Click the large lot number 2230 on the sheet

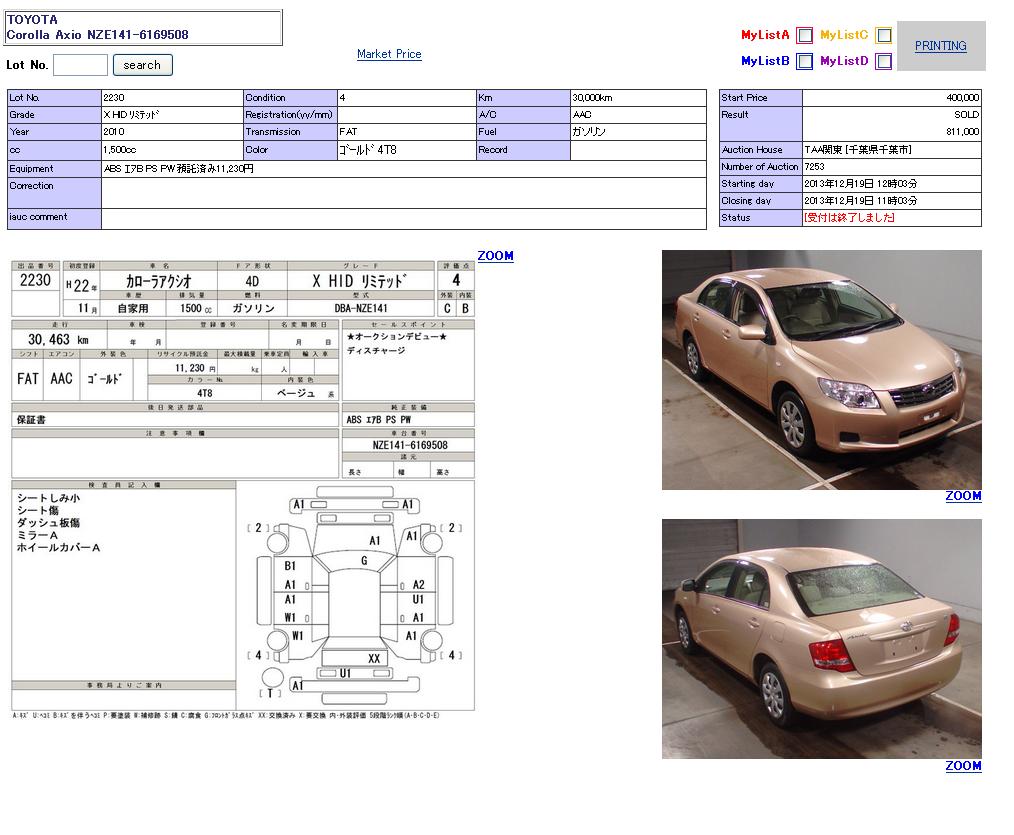[x=35, y=281]
